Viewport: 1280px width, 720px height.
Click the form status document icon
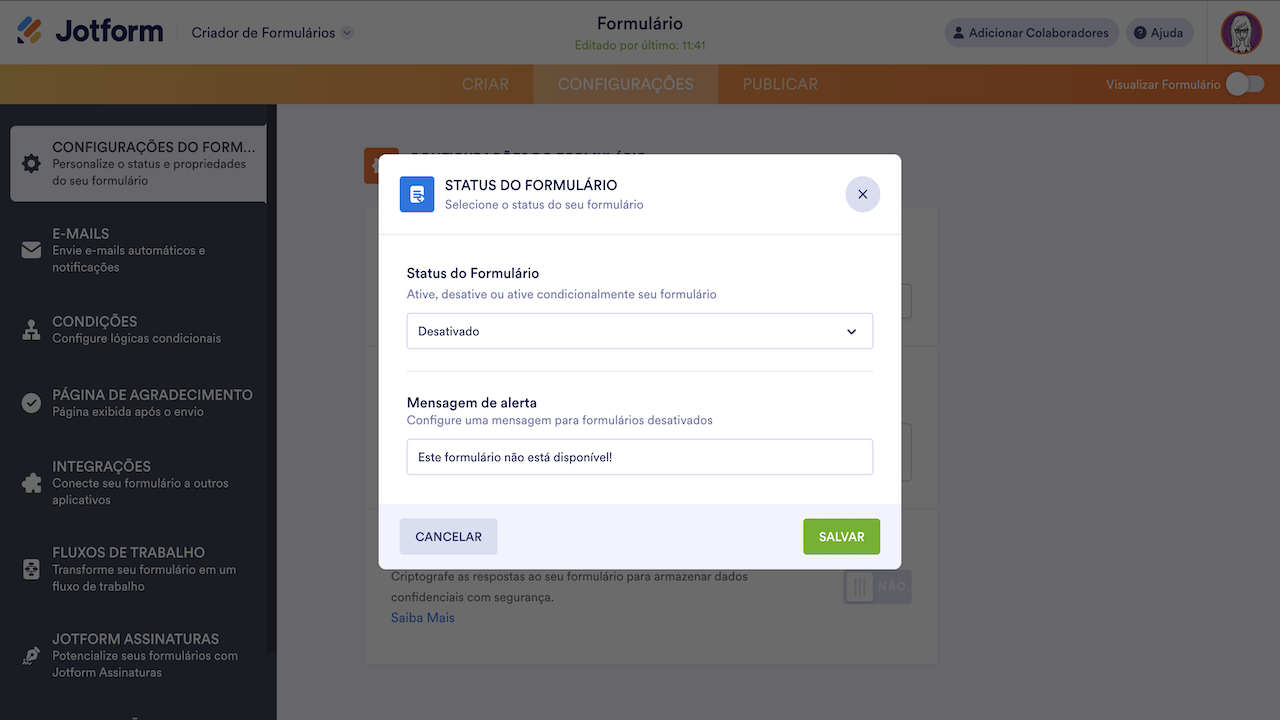417,194
